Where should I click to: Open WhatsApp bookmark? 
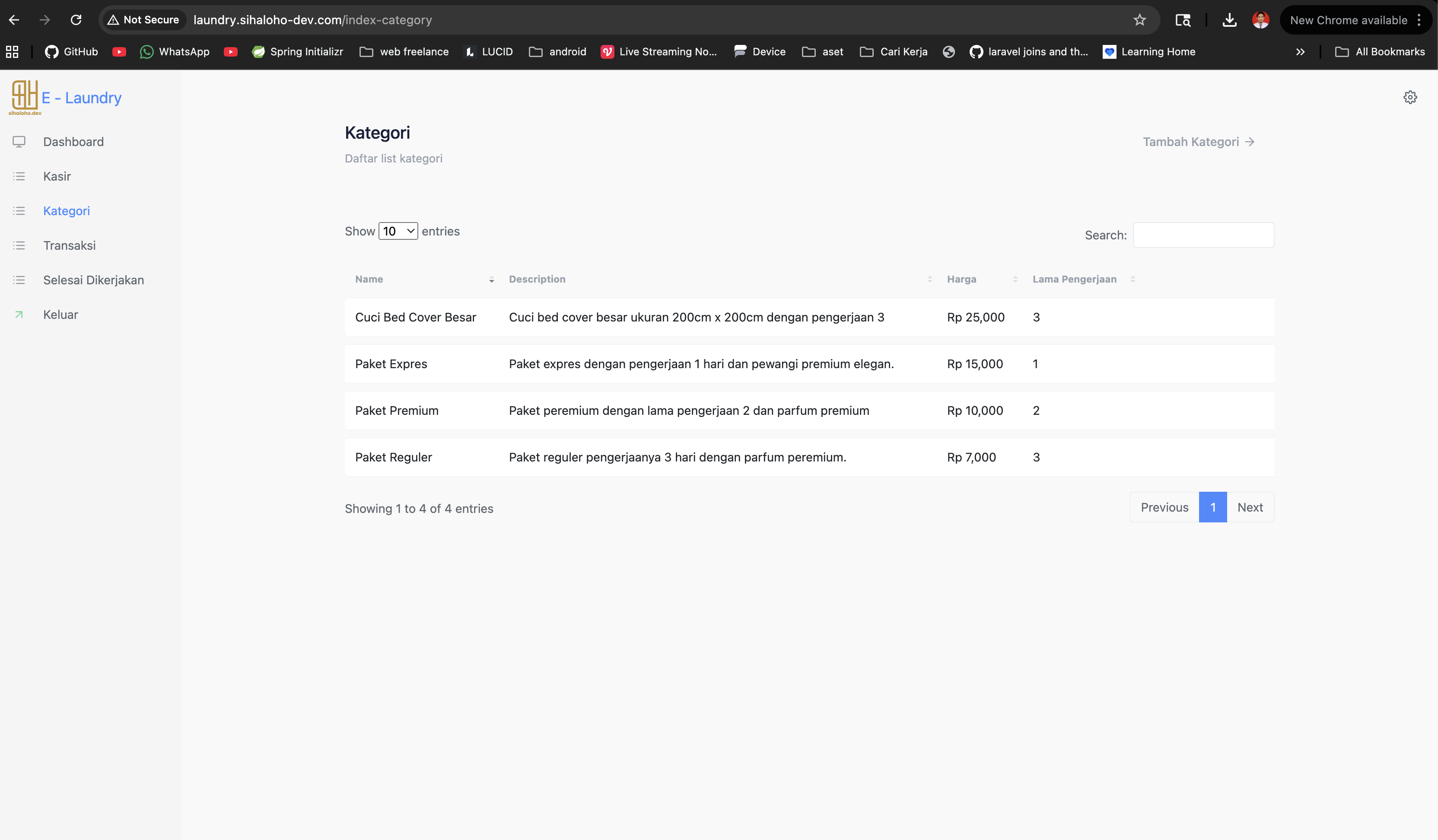click(x=175, y=52)
